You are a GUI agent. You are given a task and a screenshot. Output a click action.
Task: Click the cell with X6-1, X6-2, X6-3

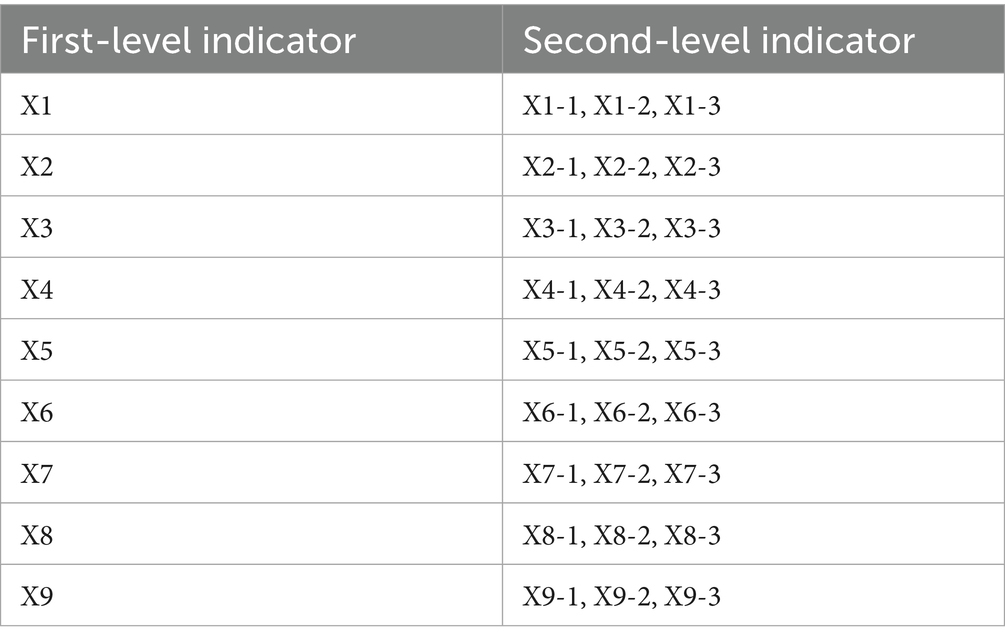coord(621,413)
